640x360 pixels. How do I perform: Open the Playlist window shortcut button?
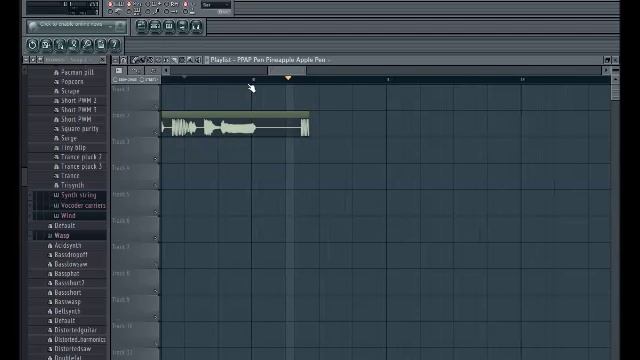141,27
